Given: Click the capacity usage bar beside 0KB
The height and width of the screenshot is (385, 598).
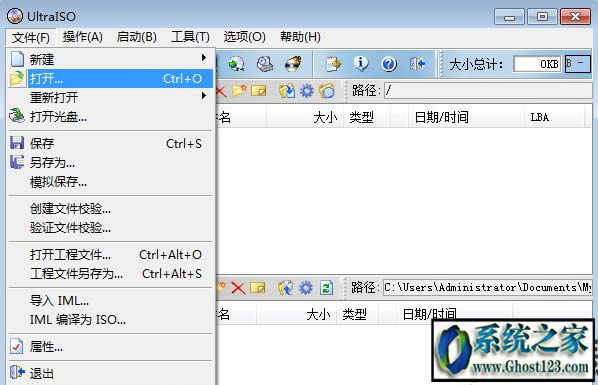Looking at the screenshot, I should [577, 64].
